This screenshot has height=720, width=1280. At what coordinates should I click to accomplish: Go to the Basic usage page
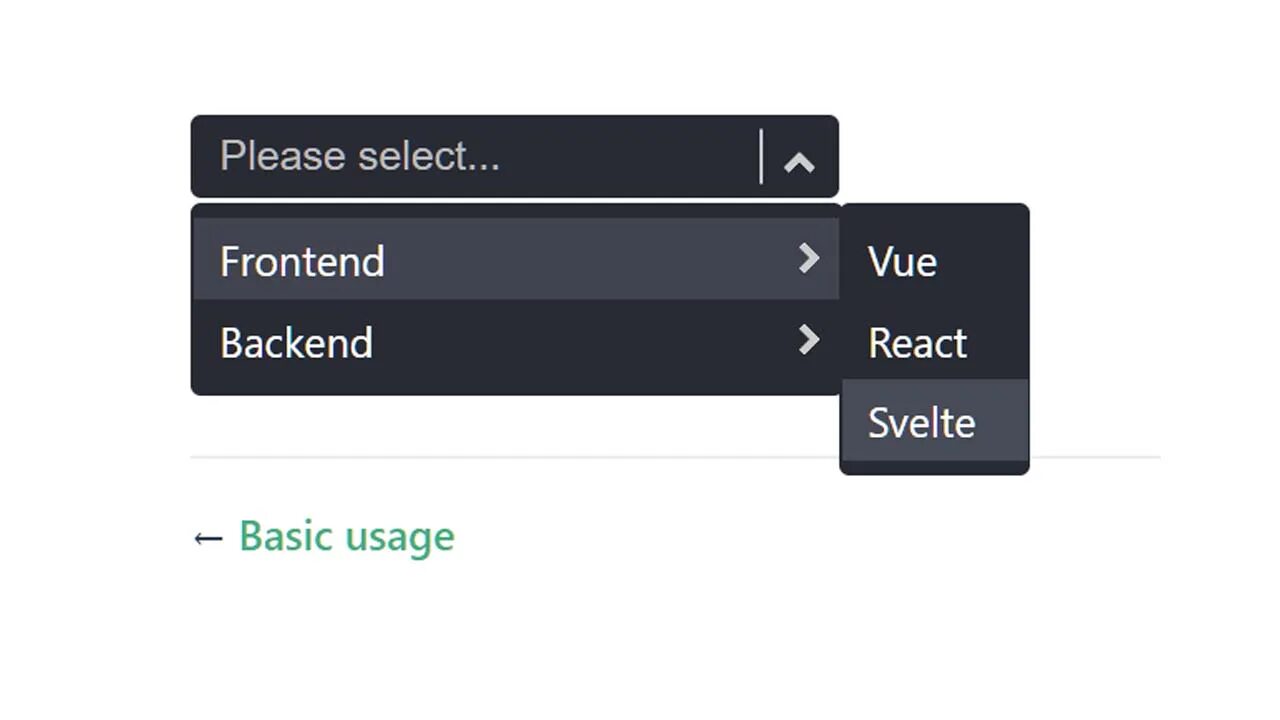[x=346, y=536]
